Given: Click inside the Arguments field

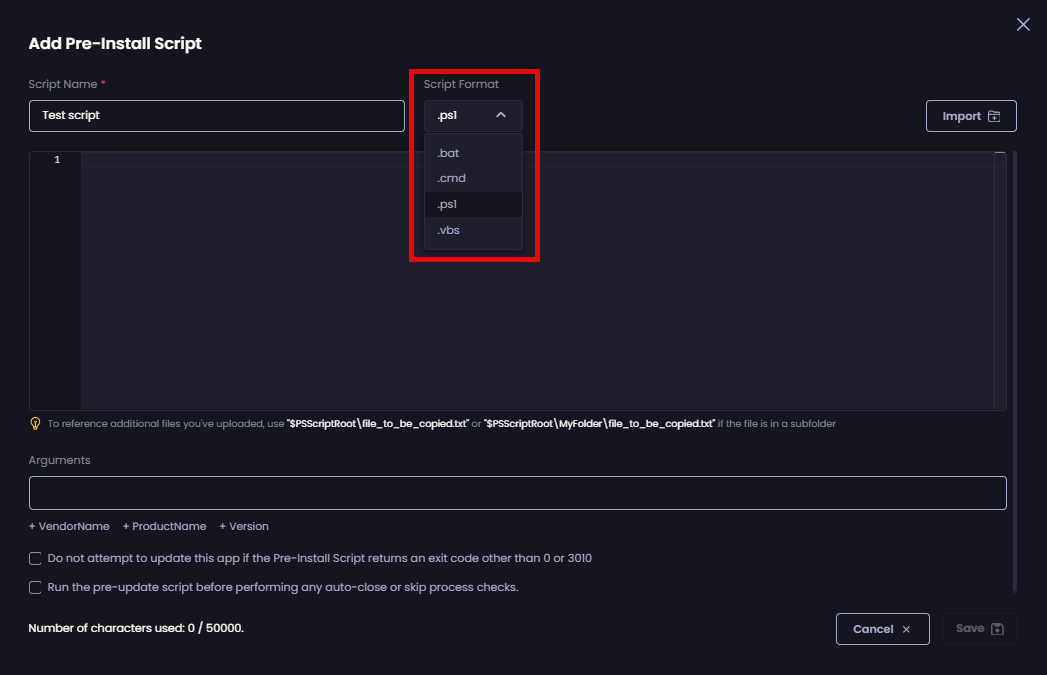Looking at the screenshot, I should pyautogui.click(x=517, y=492).
